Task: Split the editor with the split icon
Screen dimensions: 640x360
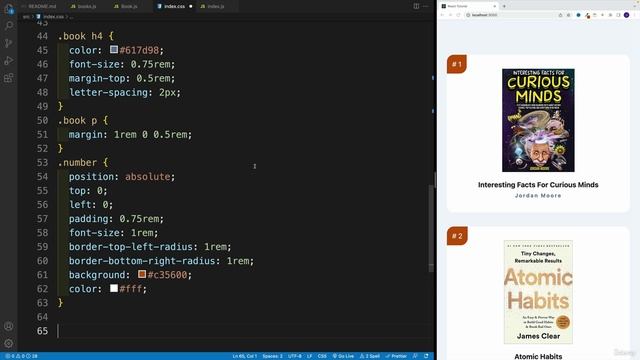Action: (x=416, y=6)
